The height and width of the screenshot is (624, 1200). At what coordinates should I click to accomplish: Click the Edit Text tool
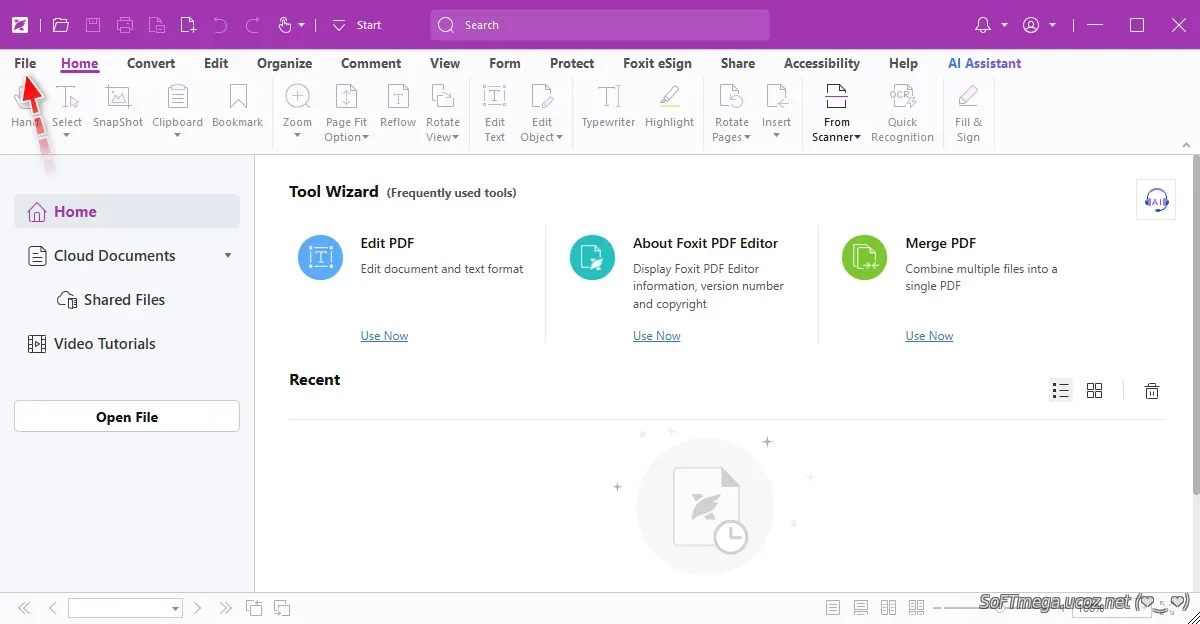tap(495, 113)
